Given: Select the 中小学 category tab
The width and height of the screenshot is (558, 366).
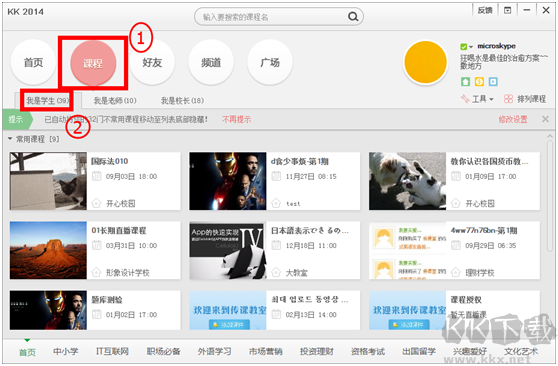Looking at the screenshot, I should click(65, 351).
